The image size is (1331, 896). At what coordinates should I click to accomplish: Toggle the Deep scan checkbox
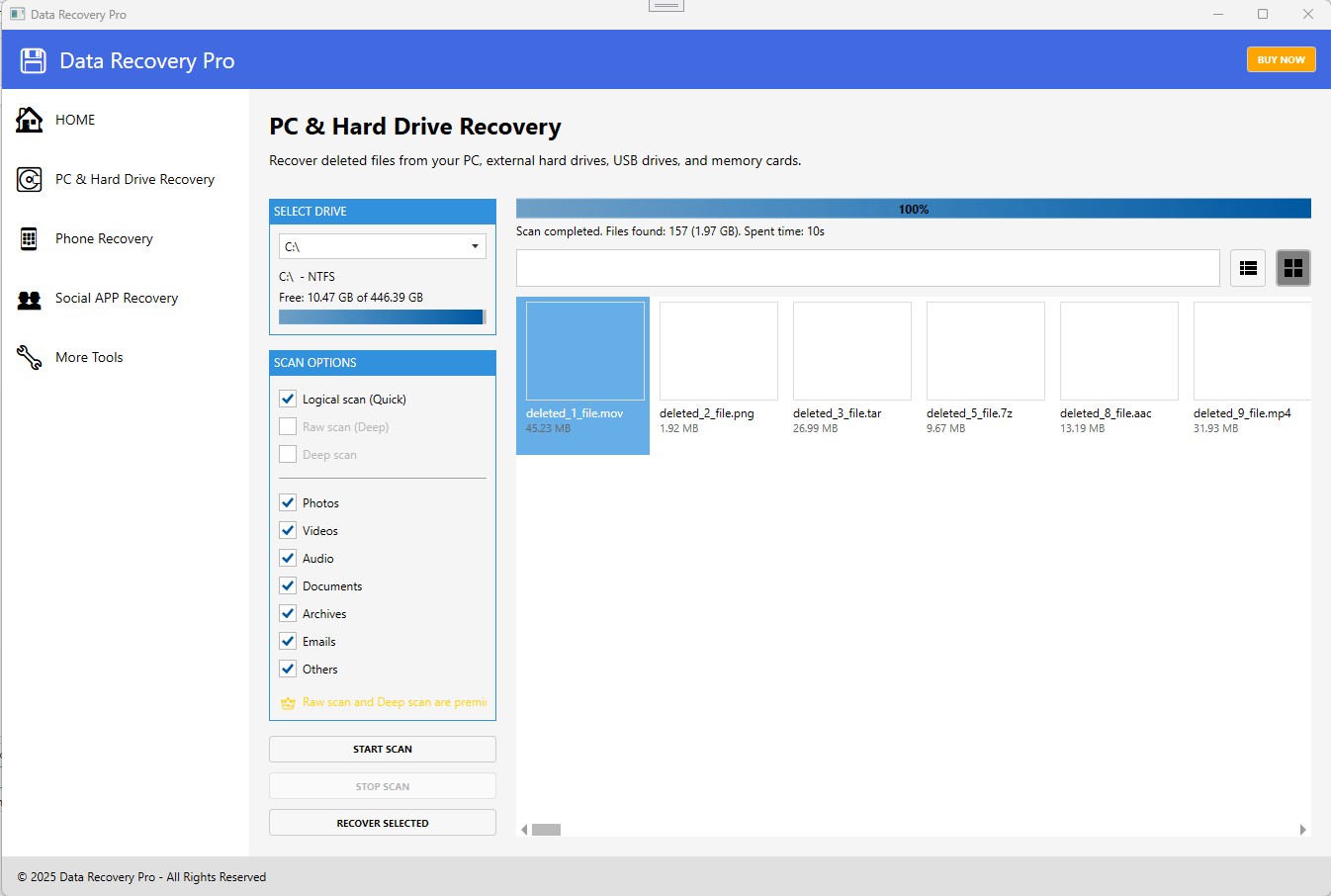click(x=288, y=454)
